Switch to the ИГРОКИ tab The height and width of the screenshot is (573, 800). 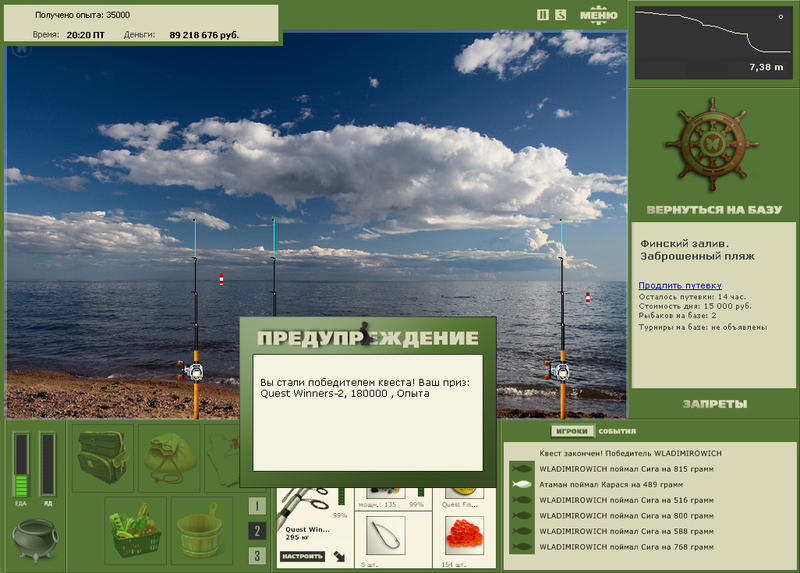point(572,431)
